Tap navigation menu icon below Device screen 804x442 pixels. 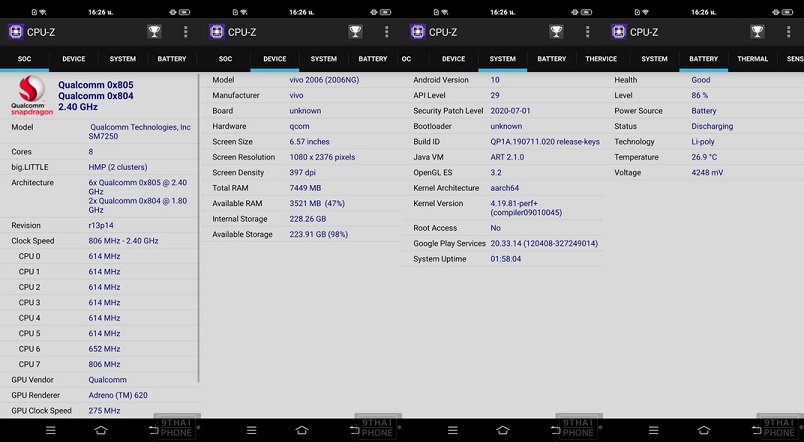coord(251,430)
